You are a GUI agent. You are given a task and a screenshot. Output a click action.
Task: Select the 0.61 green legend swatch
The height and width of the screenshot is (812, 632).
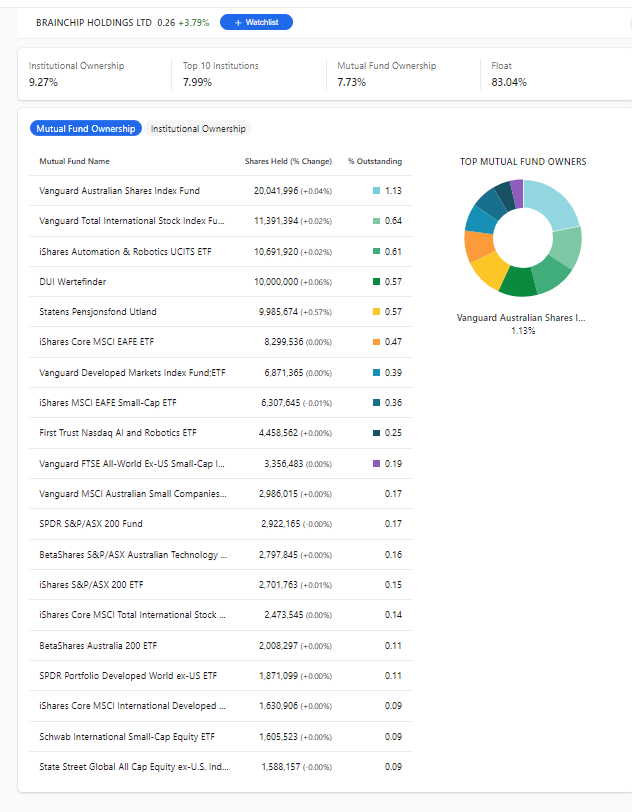point(377,252)
